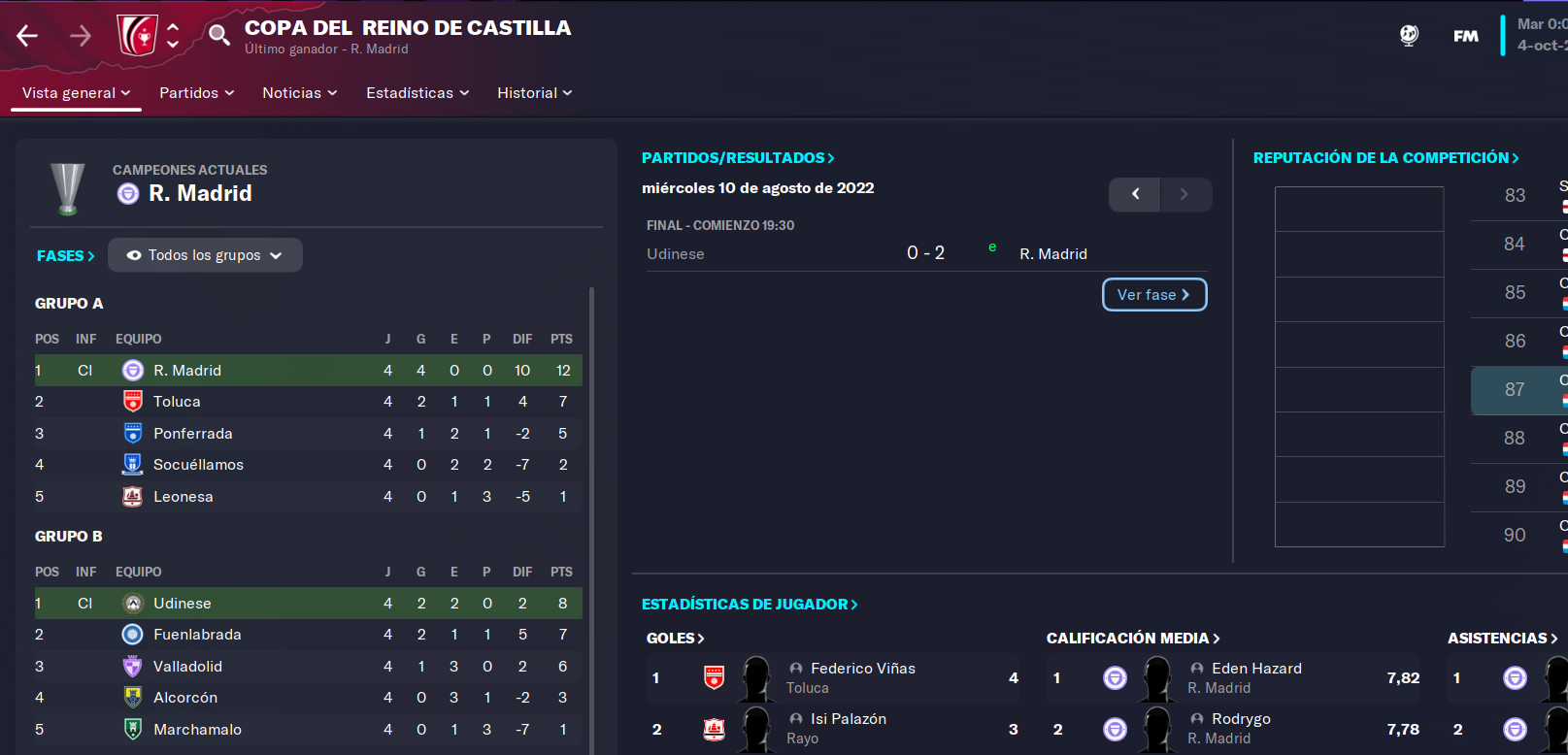Expand the Partidos menu
This screenshot has width=1568, height=755.
(197, 93)
